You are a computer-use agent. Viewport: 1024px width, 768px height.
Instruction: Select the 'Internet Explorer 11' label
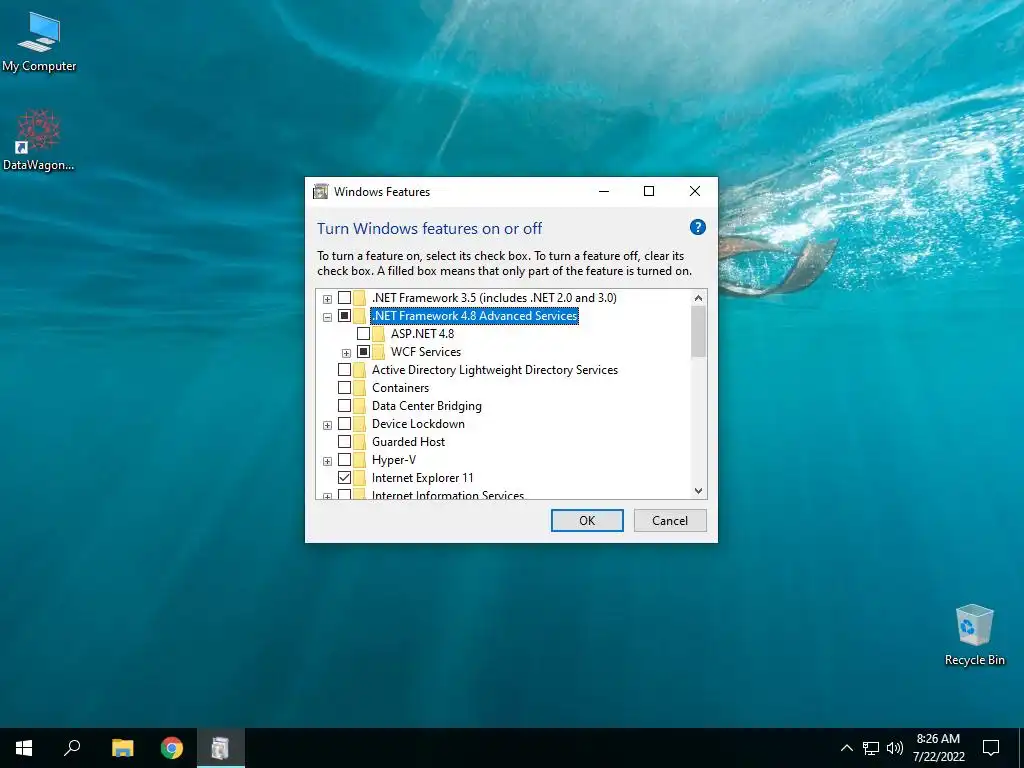tap(423, 478)
